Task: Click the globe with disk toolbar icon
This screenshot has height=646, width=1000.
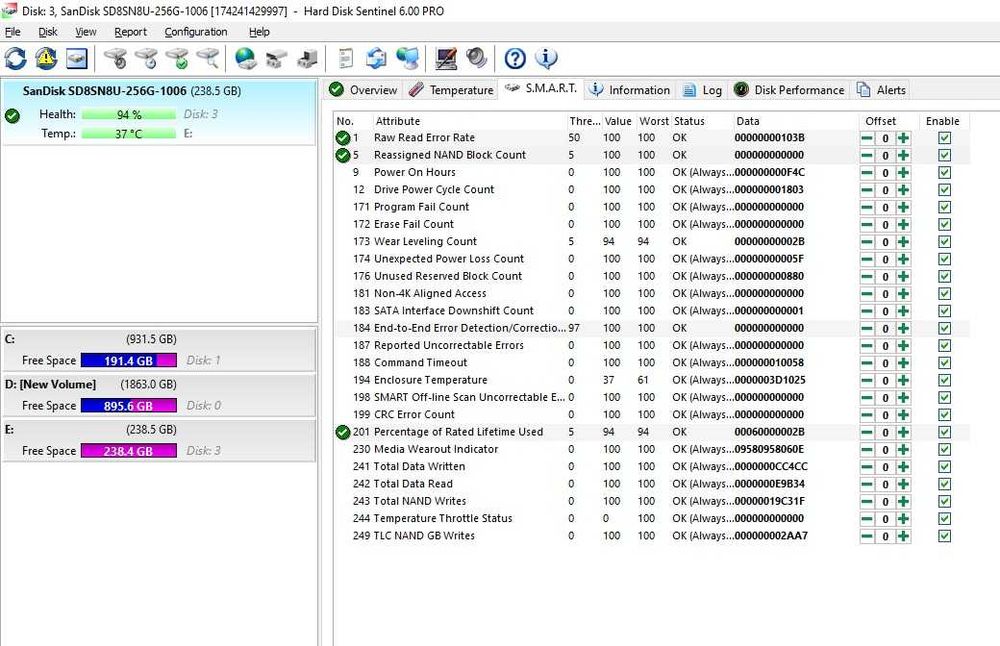Action: (246, 59)
